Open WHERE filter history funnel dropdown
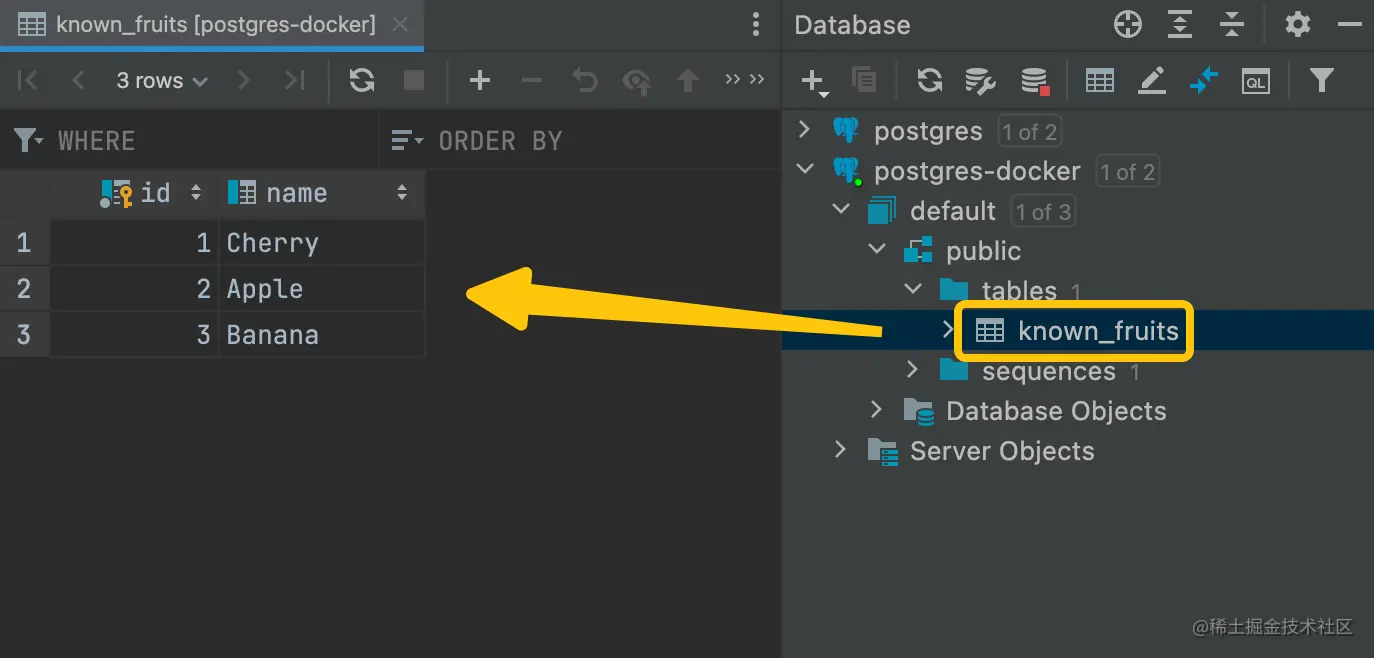The height and width of the screenshot is (658, 1374). click(28, 140)
